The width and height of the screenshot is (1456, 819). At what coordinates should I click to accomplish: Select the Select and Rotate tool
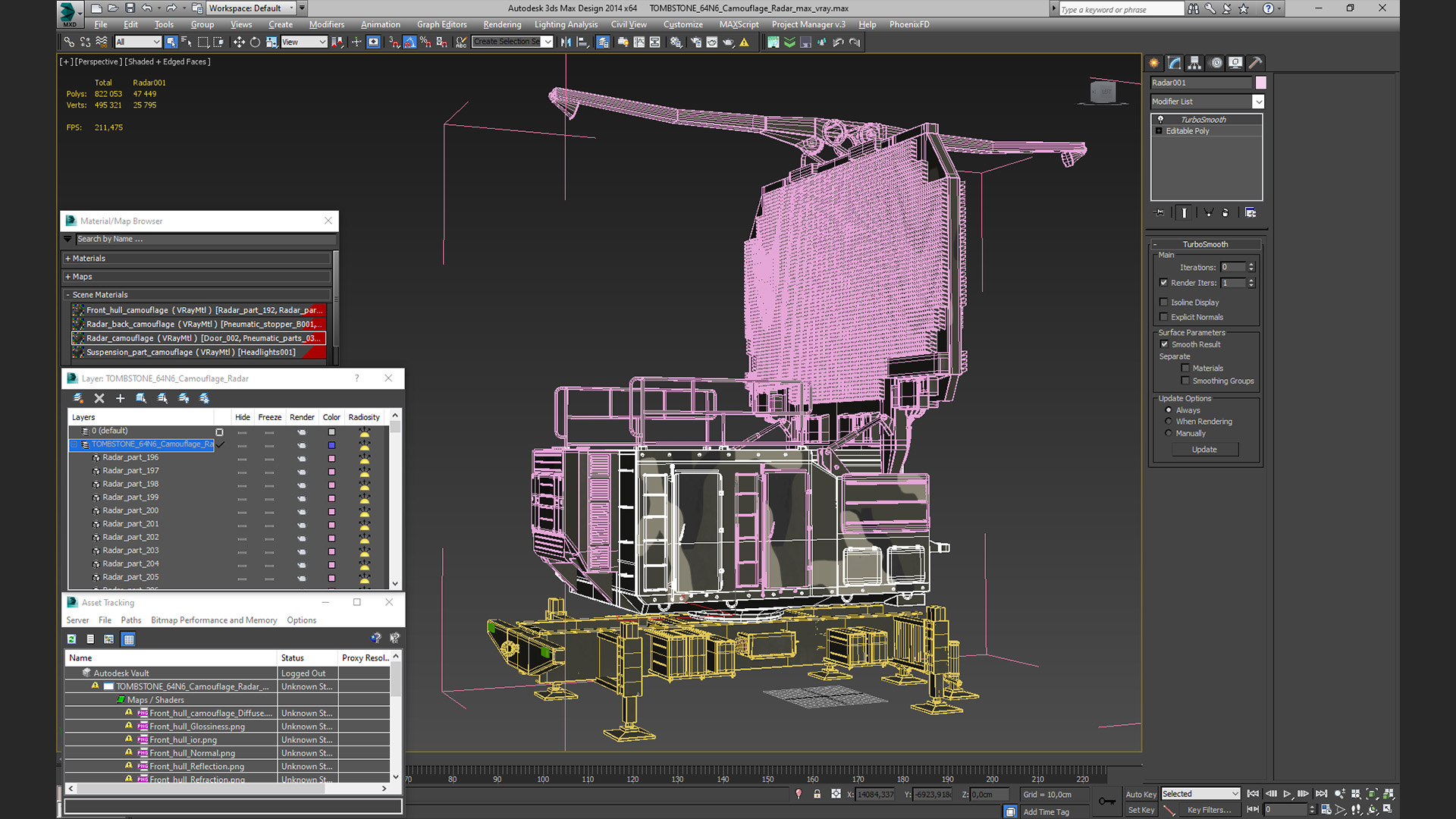pyautogui.click(x=255, y=42)
